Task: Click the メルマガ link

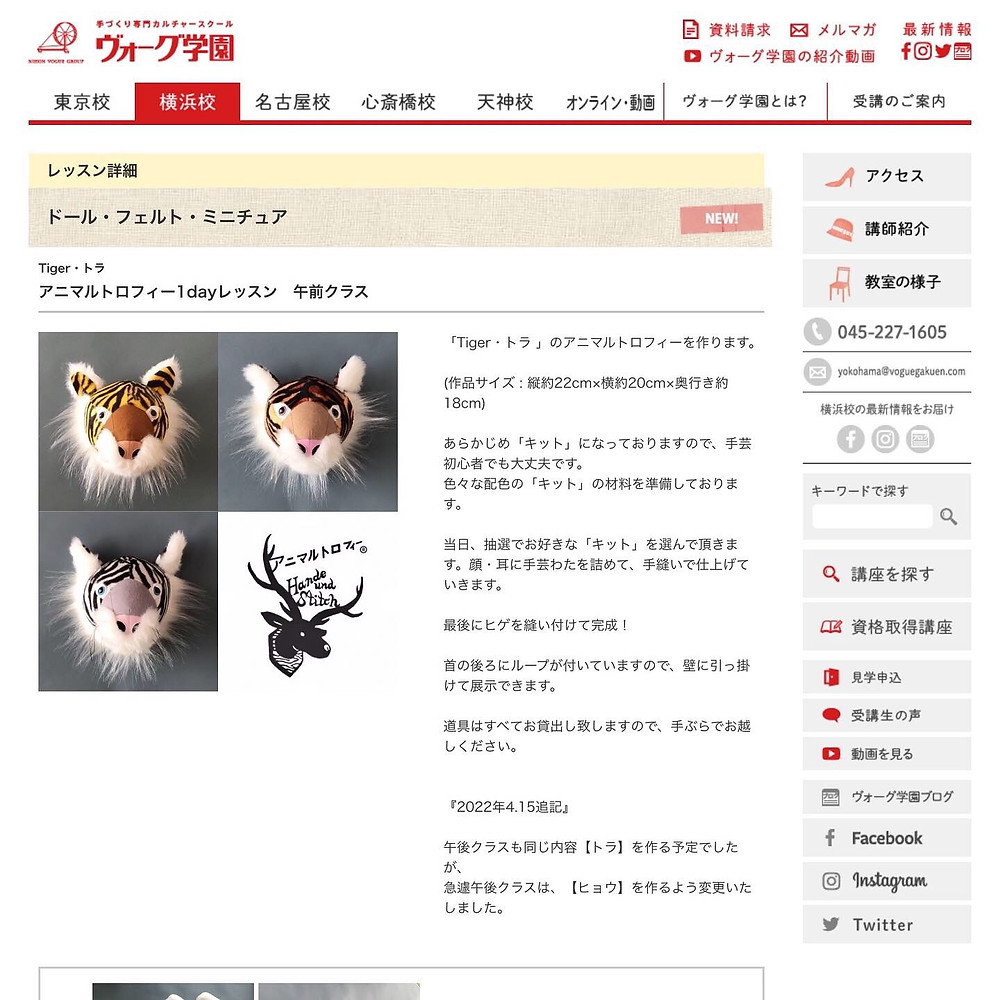Action: (x=833, y=30)
